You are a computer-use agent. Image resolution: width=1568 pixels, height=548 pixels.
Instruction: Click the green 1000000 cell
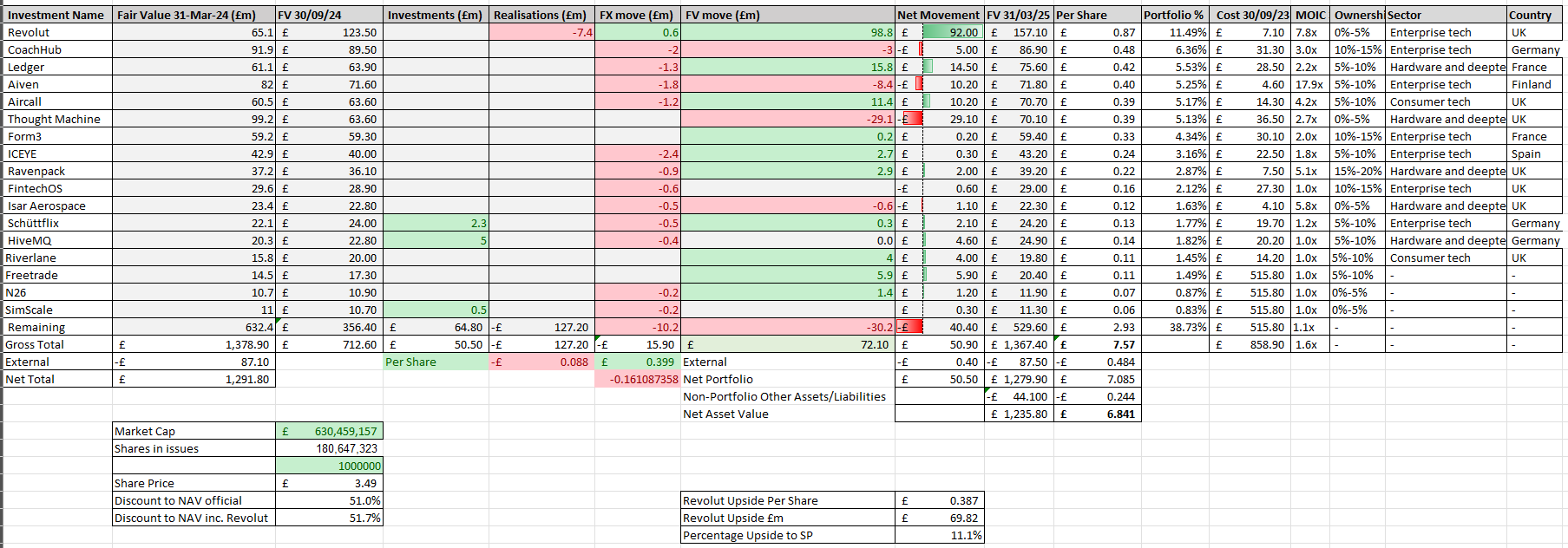pos(329,466)
